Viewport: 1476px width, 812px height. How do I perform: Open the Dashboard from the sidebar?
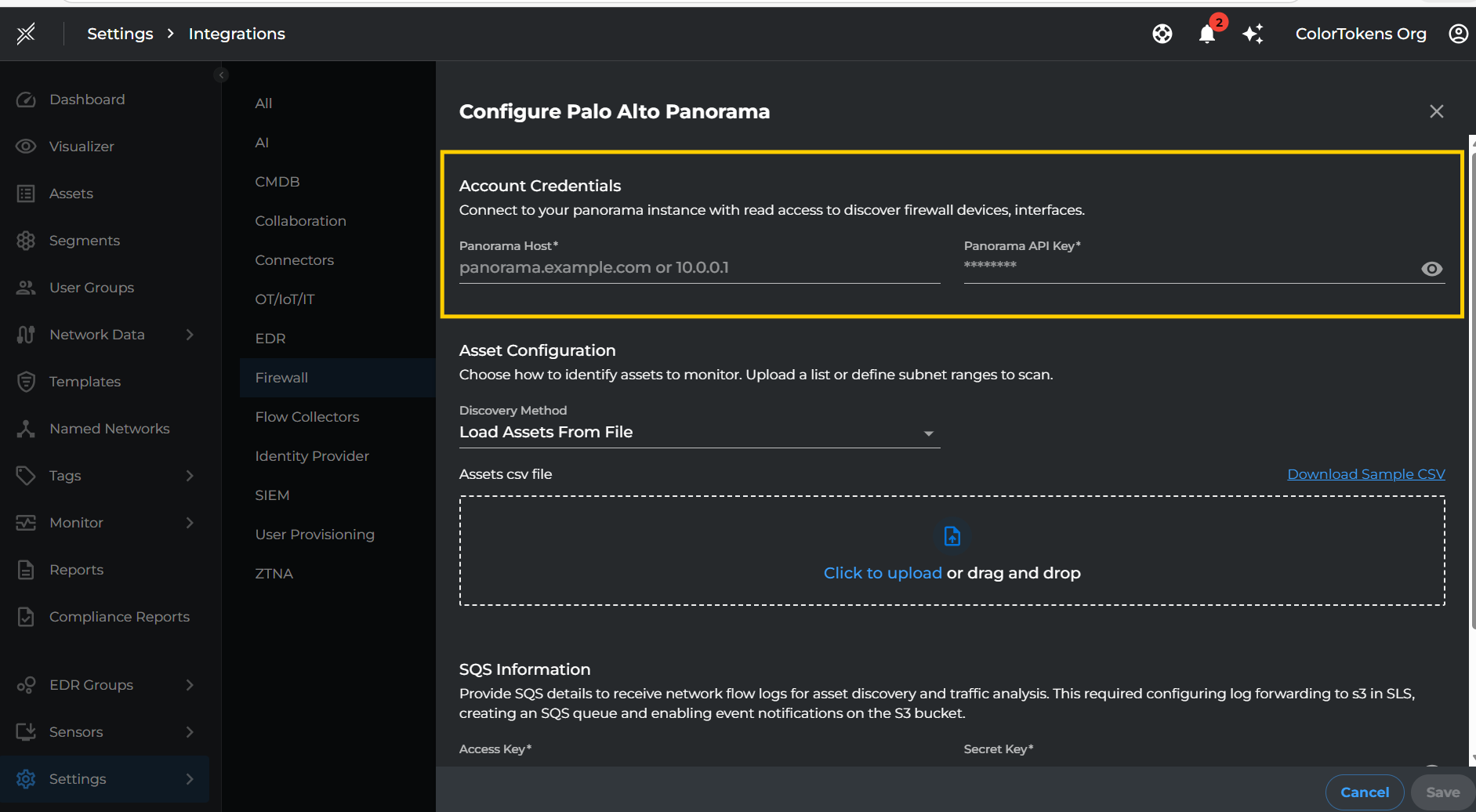click(x=86, y=99)
